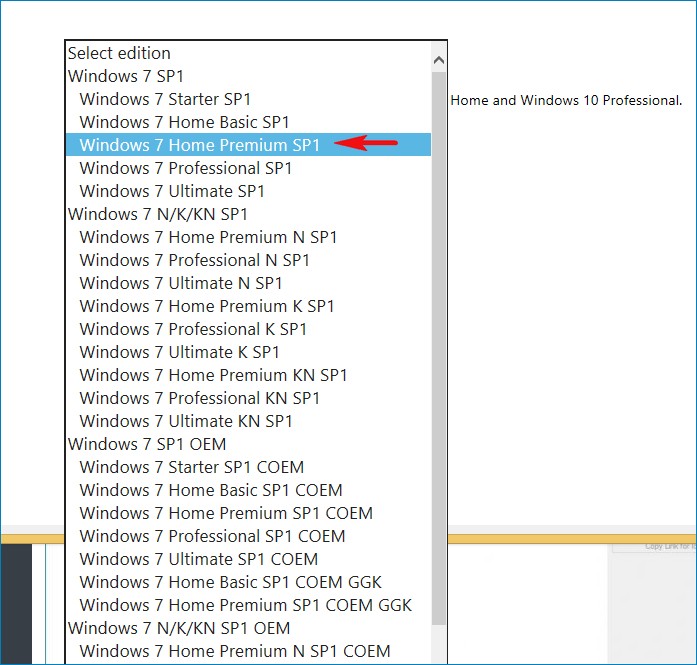
Task: Select Windows 7 Ultimate K SP1
Action: click(x=248, y=352)
